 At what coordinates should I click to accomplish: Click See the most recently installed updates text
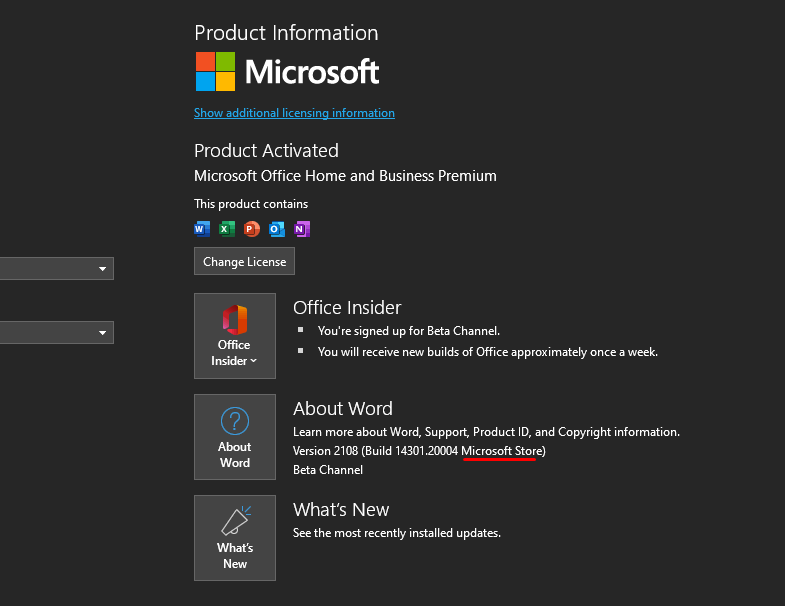pyautogui.click(x=397, y=533)
